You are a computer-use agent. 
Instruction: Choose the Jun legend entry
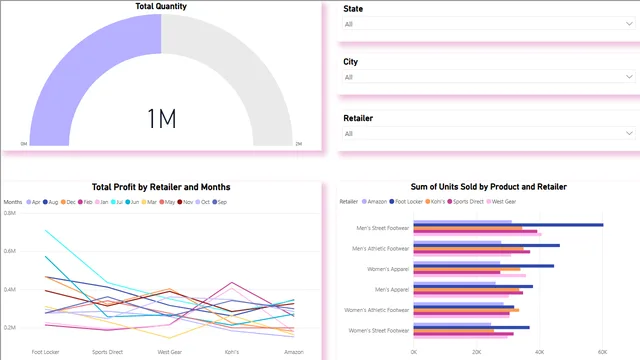(132, 202)
